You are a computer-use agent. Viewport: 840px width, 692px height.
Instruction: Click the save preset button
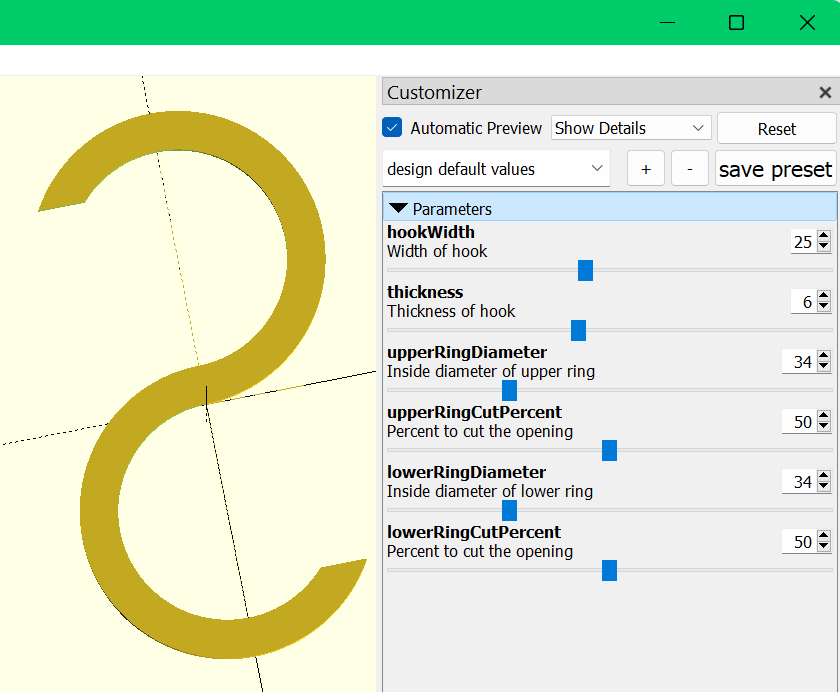point(775,168)
